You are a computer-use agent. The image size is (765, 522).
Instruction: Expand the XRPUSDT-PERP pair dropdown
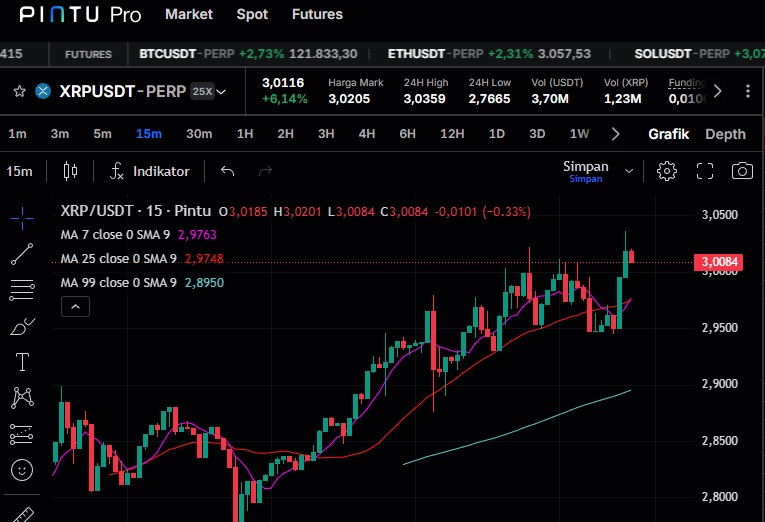coord(221,92)
